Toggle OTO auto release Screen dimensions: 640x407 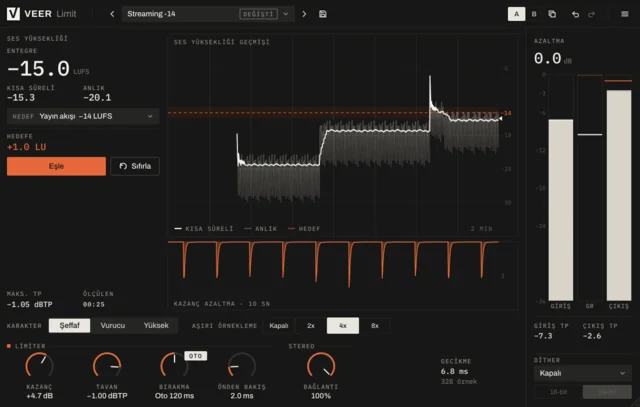[196, 356]
